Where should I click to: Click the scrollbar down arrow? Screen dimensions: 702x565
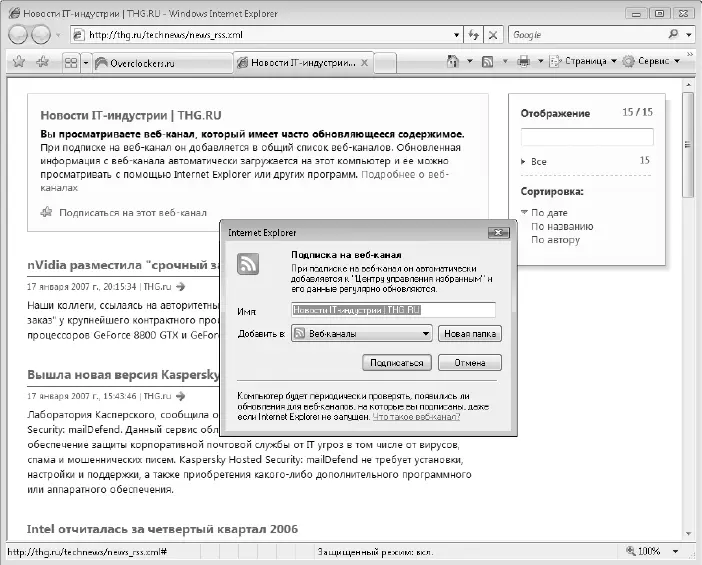[688, 534]
